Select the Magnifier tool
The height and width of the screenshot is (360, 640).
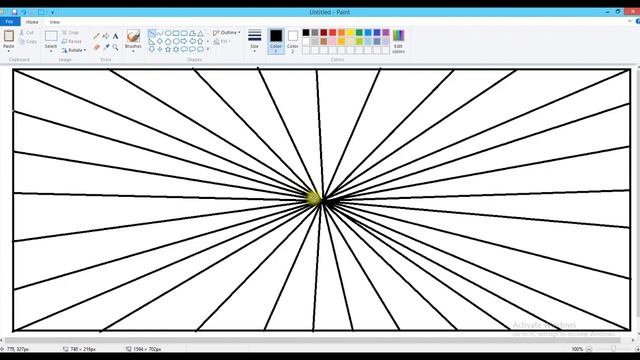(116, 47)
